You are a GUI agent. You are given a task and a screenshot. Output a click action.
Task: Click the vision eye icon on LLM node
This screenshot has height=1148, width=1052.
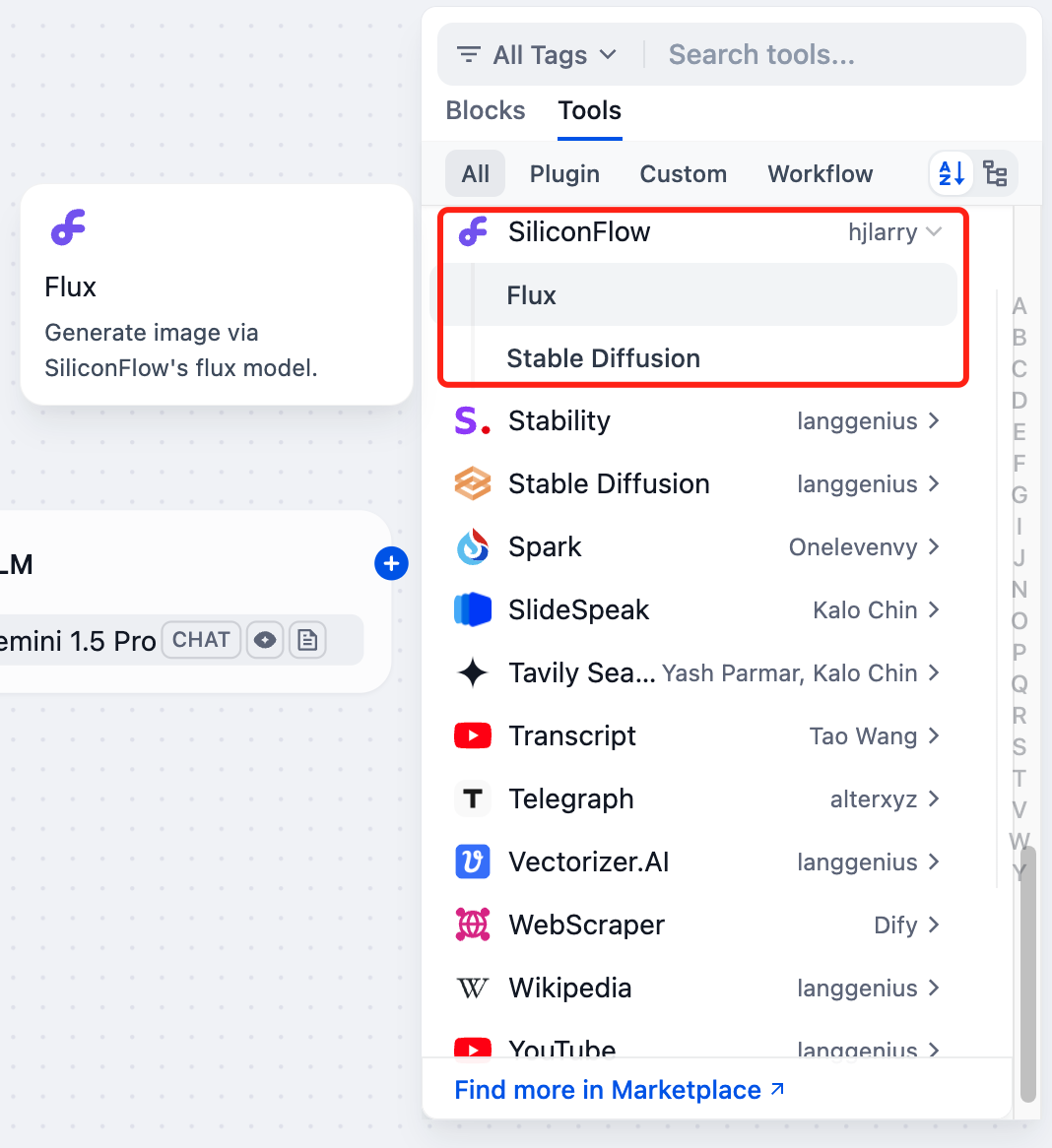tap(265, 641)
